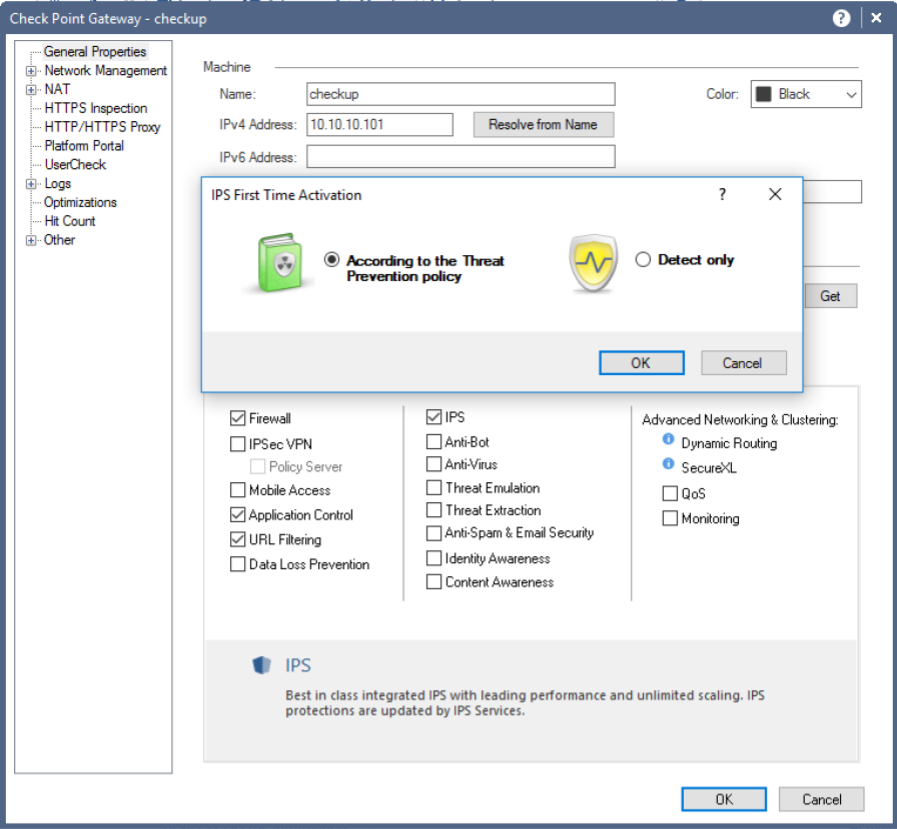
Task: Click the IPv6 Address input field
Action: point(461,157)
